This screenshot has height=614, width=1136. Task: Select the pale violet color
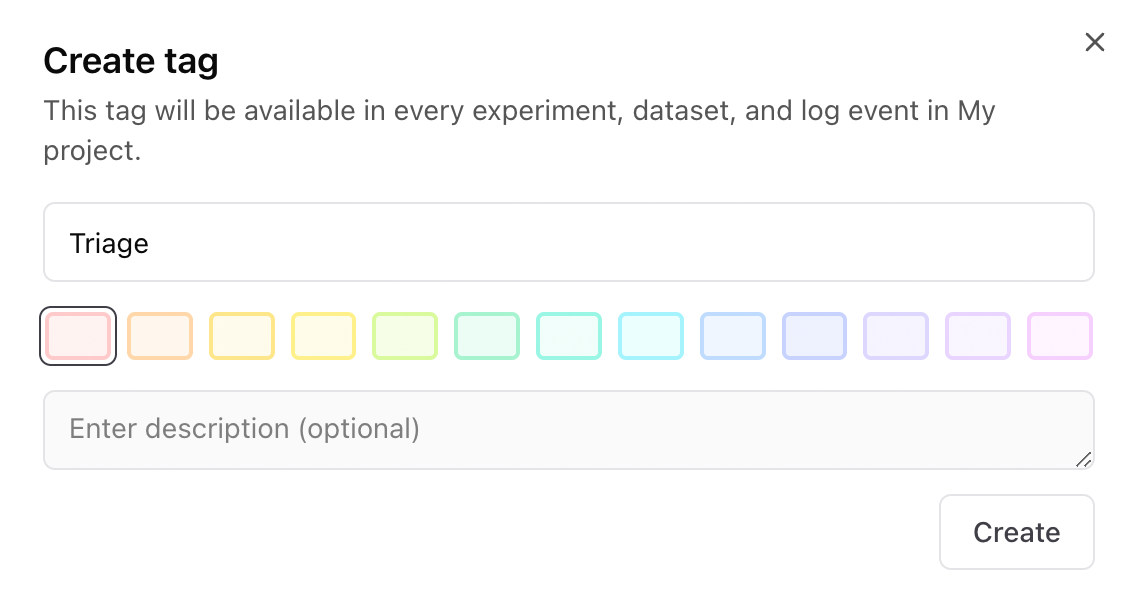tap(978, 336)
